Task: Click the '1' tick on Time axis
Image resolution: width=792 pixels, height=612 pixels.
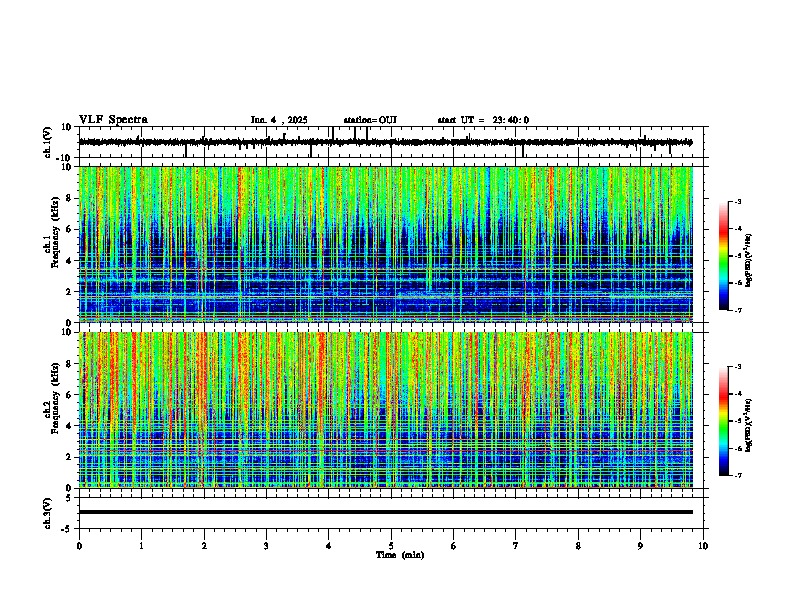Action: 141,546
